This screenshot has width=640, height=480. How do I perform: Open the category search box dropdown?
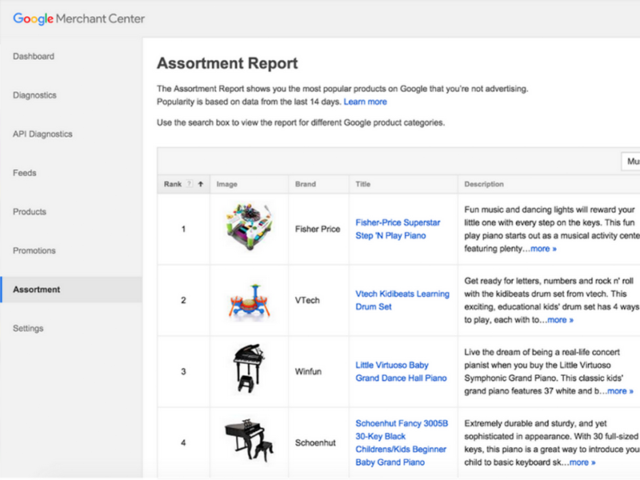coord(631,161)
